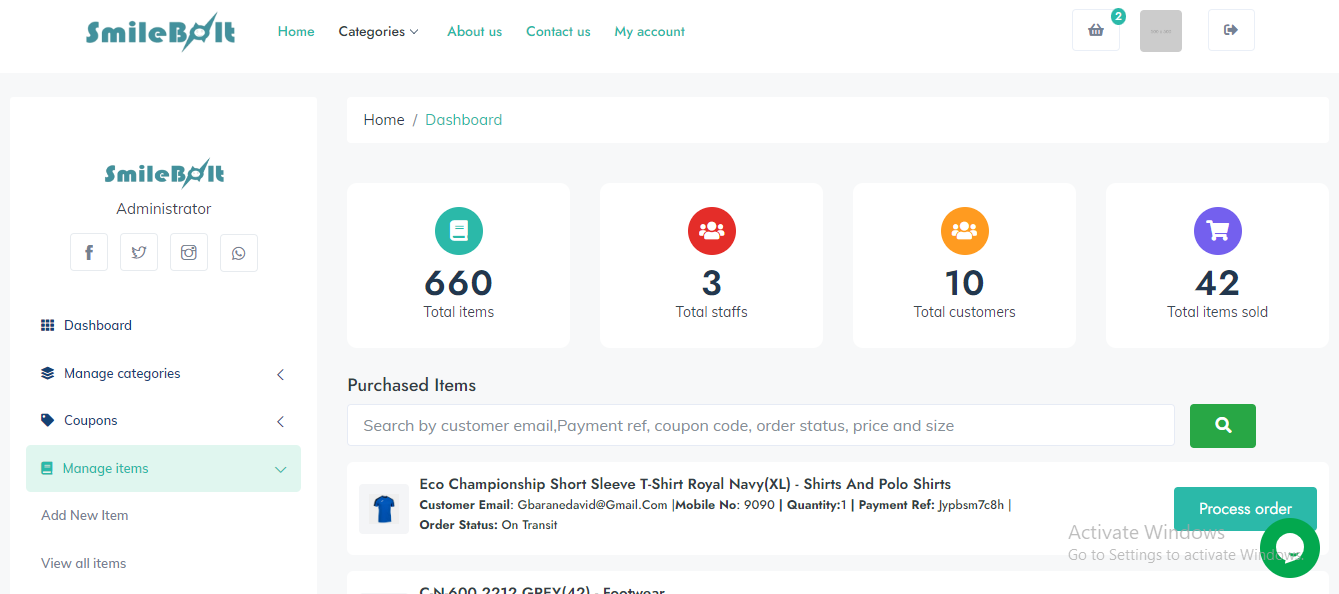Image resolution: width=1339 pixels, height=594 pixels.
Task: Click the green search magnifier button
Action: [1222, 426]
